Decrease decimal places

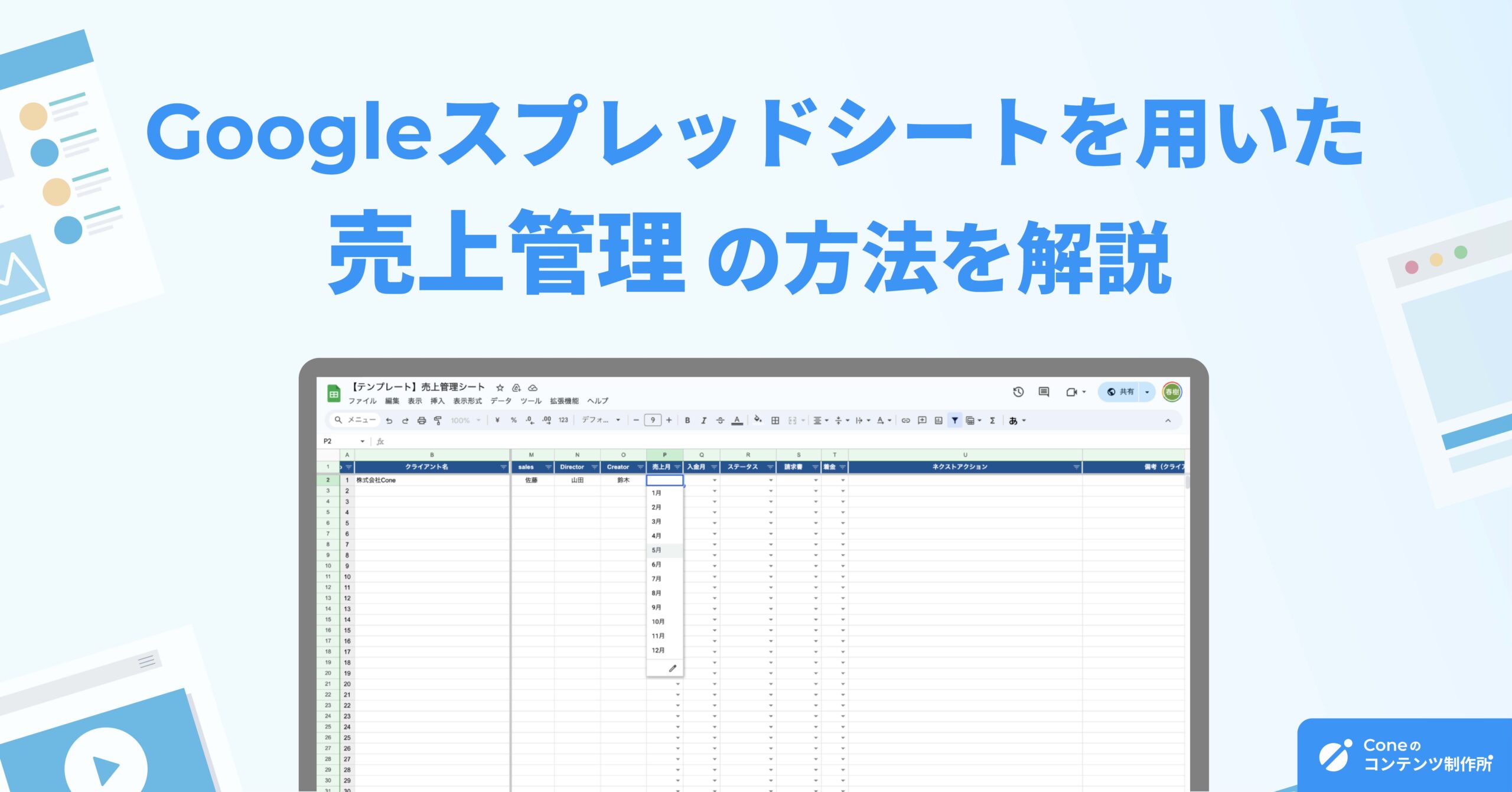(530, 421)
